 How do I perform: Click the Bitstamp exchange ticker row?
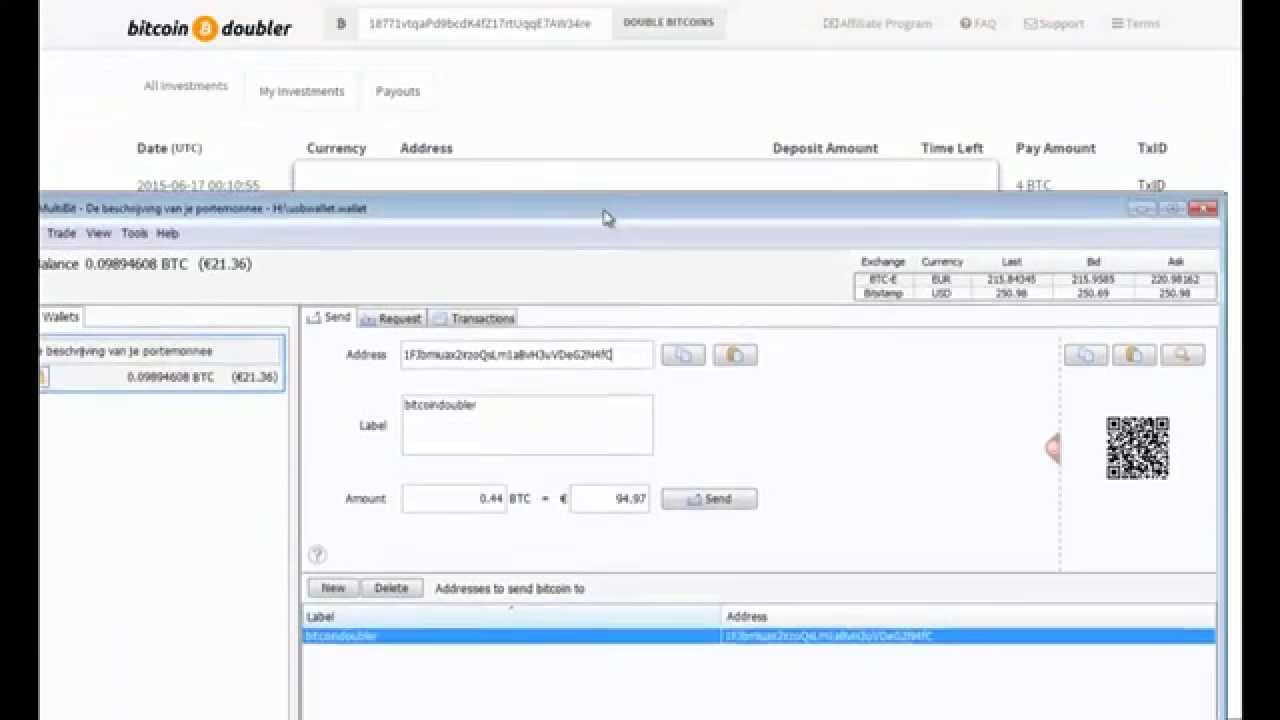coord(1035,293)
